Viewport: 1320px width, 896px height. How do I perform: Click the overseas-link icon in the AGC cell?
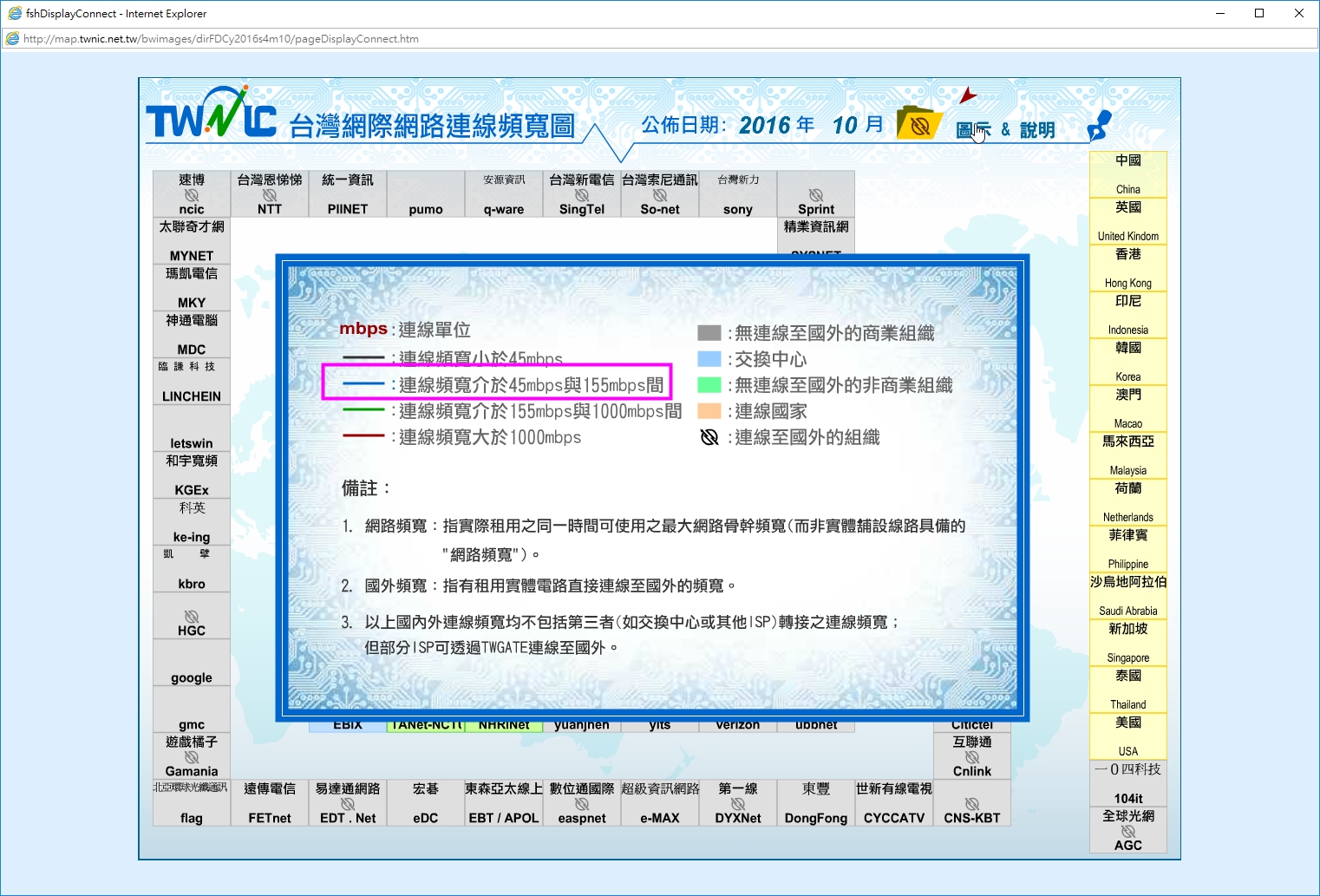click(x=1128, y=831)
